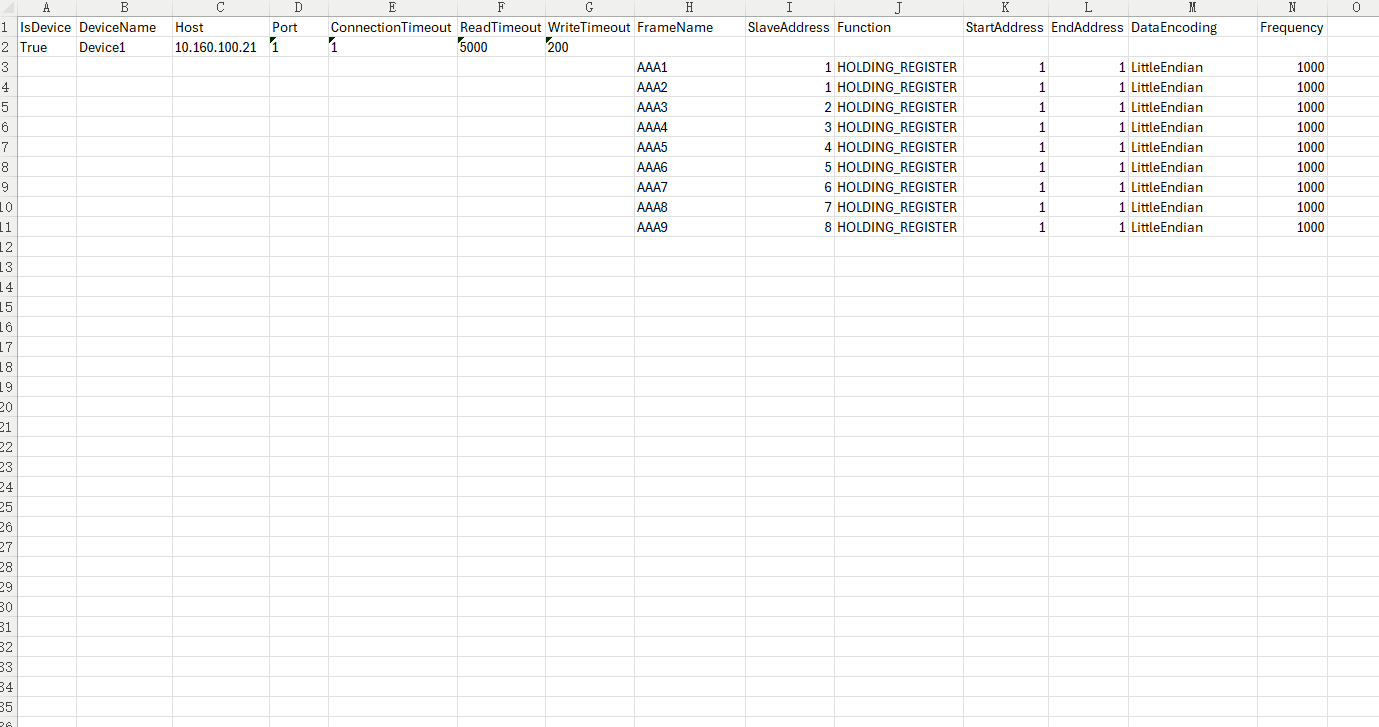This screenshot has width=1379, height=727.
Task: Select the ConnectionTimeout header cell
Action: (x=391, y=27)
